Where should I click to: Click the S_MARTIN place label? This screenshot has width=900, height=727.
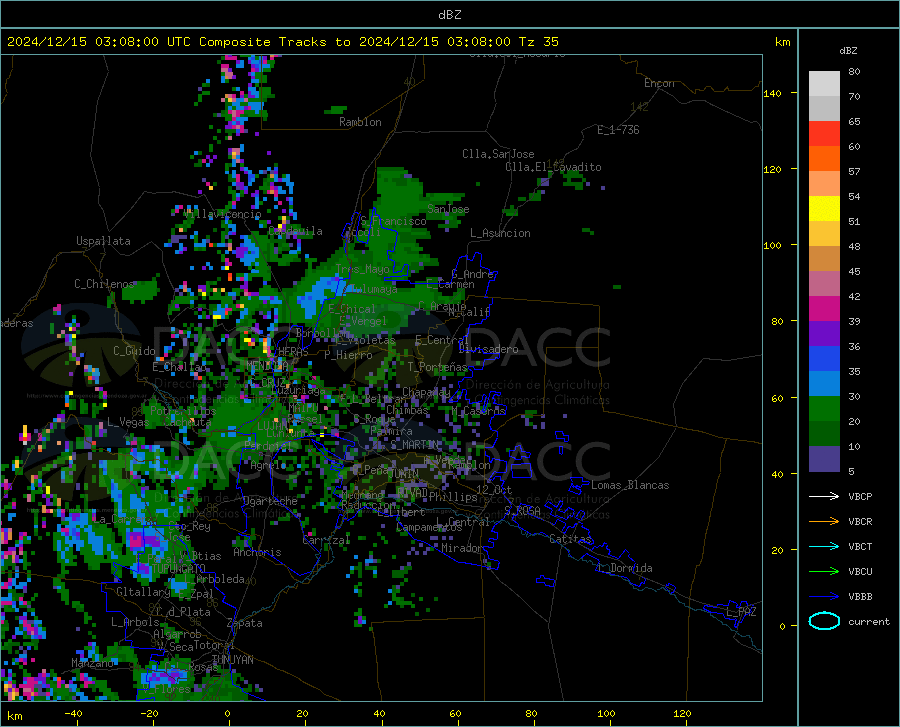coord(416,445)
